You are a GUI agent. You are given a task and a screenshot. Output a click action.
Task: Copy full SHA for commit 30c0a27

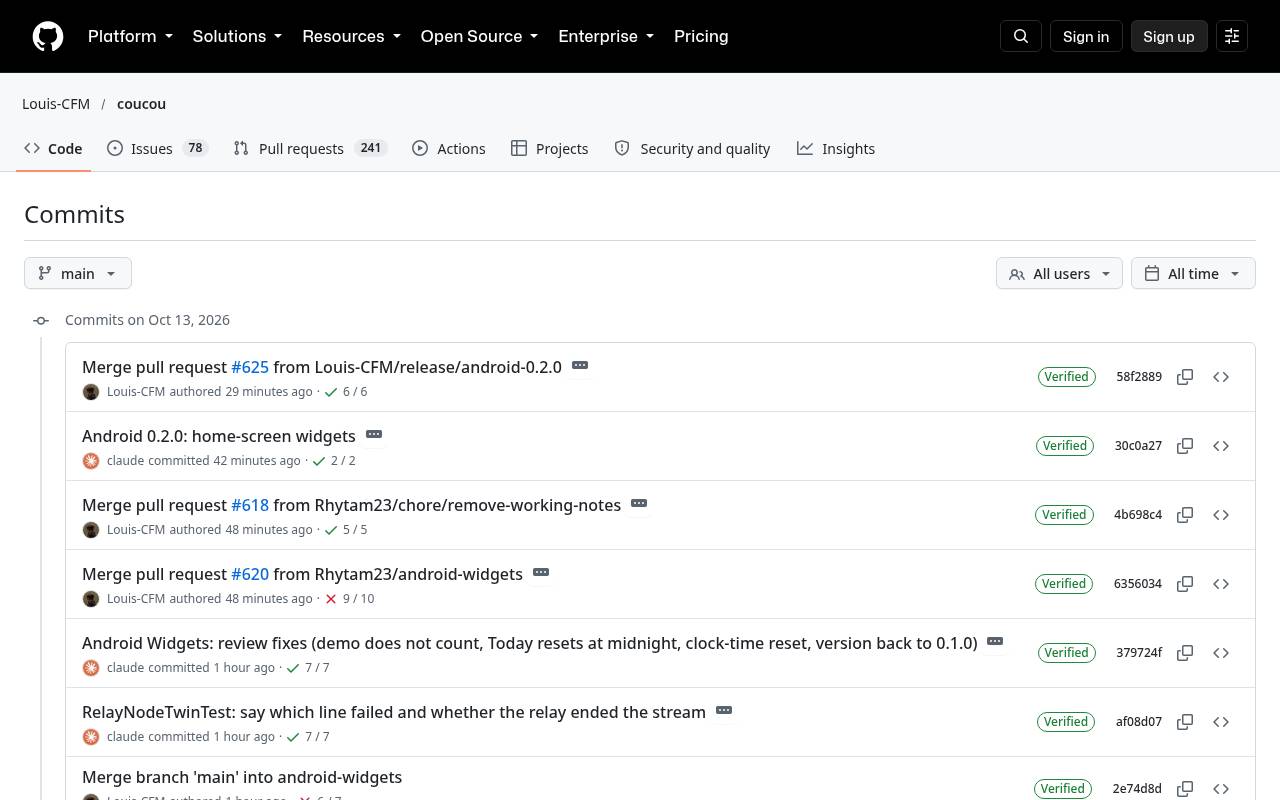click(1185, 446)
